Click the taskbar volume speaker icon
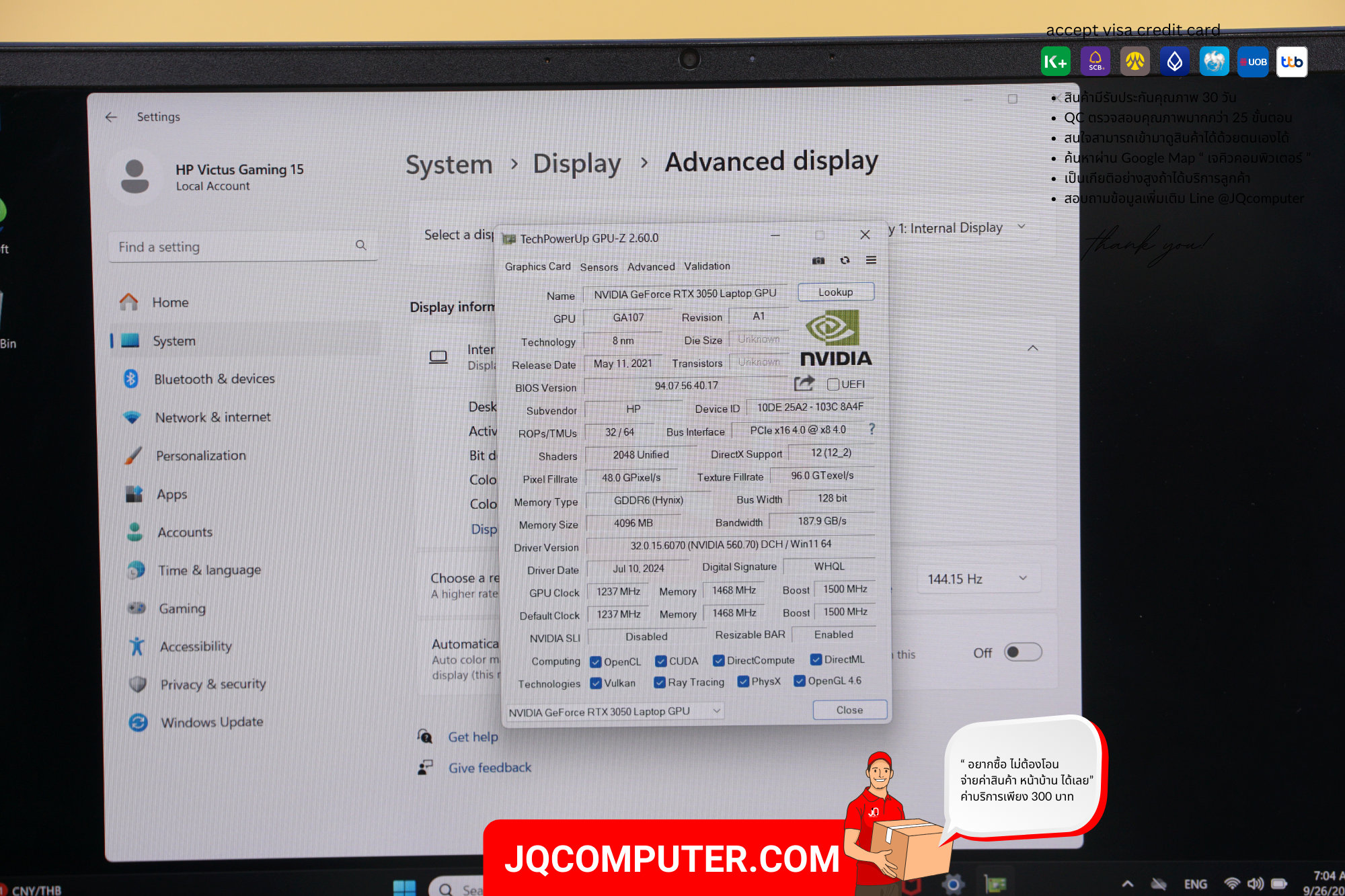This screenshot has width=1345, height=896. point(1255,884)
